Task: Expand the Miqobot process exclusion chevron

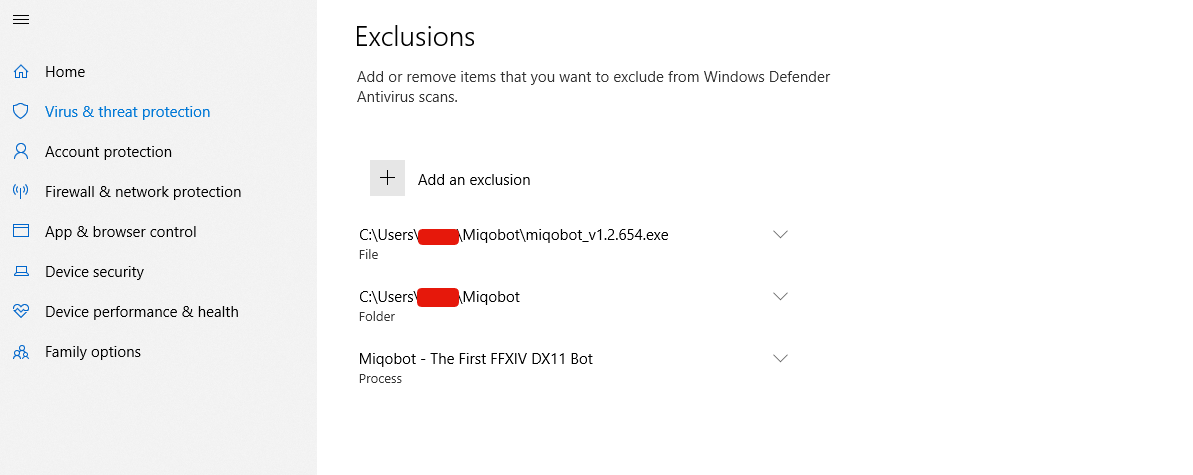Action: tap(781, 358)
